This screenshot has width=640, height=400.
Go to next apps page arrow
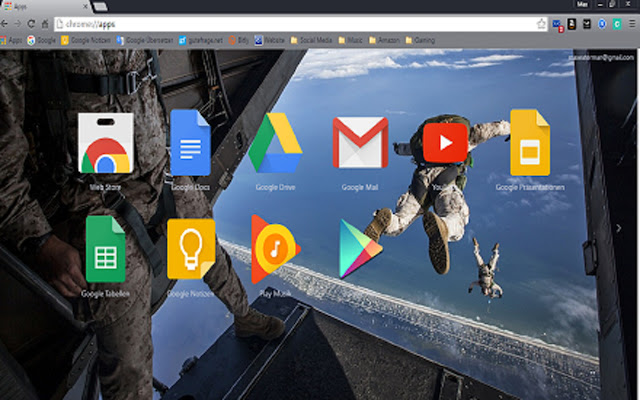618,228
